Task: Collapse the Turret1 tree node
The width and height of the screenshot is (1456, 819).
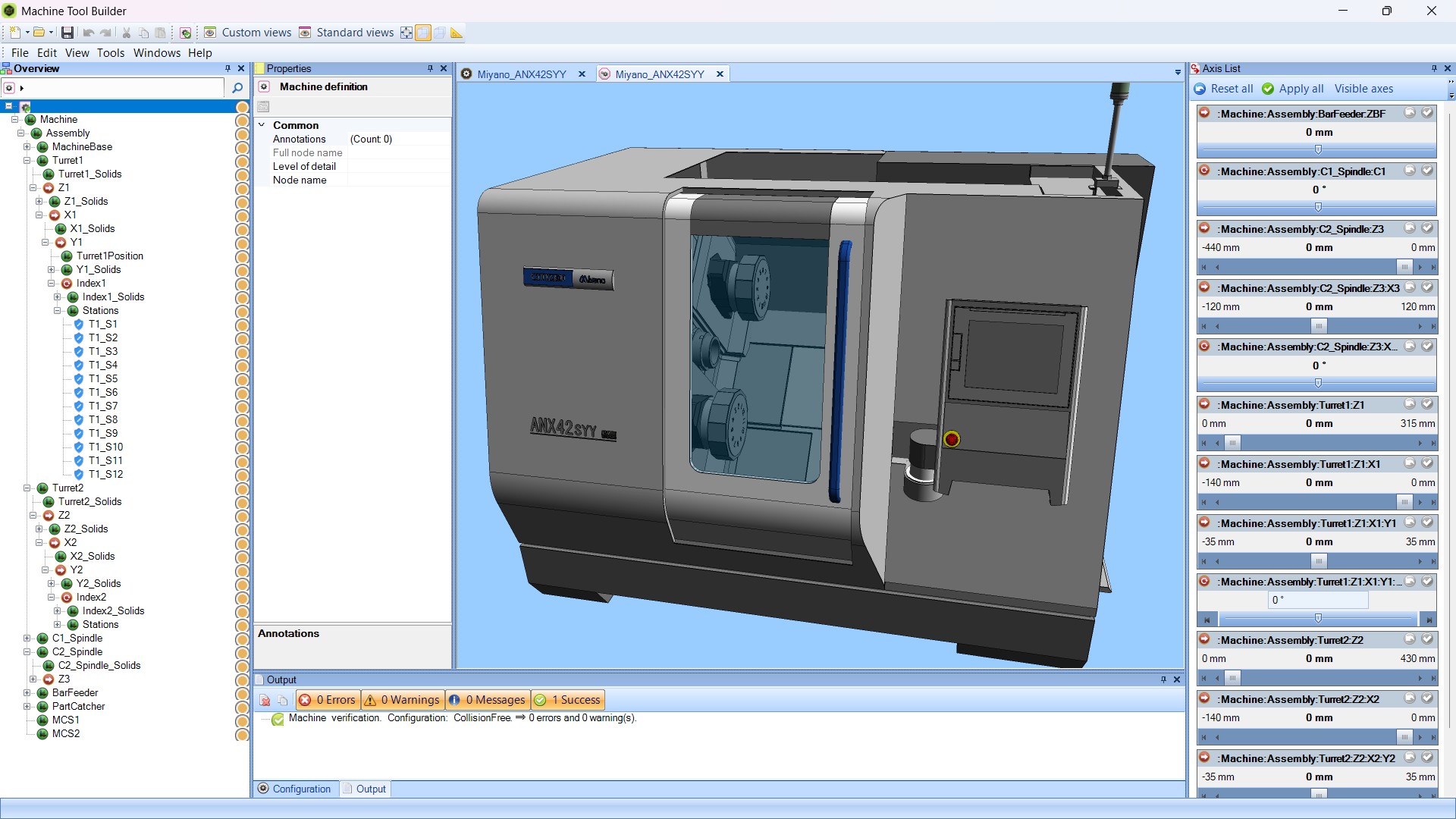Action: [x=27, y=161]
